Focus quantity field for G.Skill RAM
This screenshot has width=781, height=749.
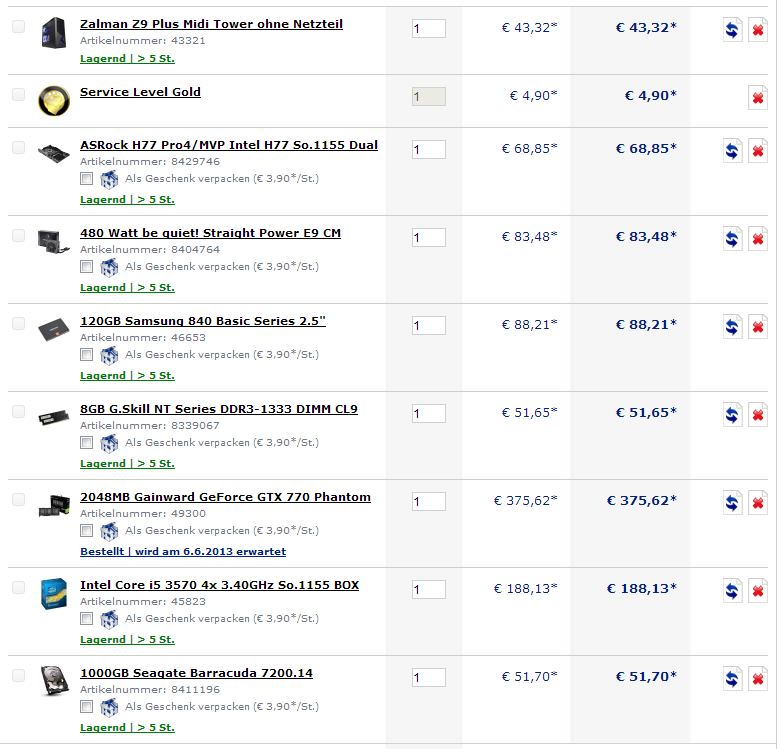428,414
